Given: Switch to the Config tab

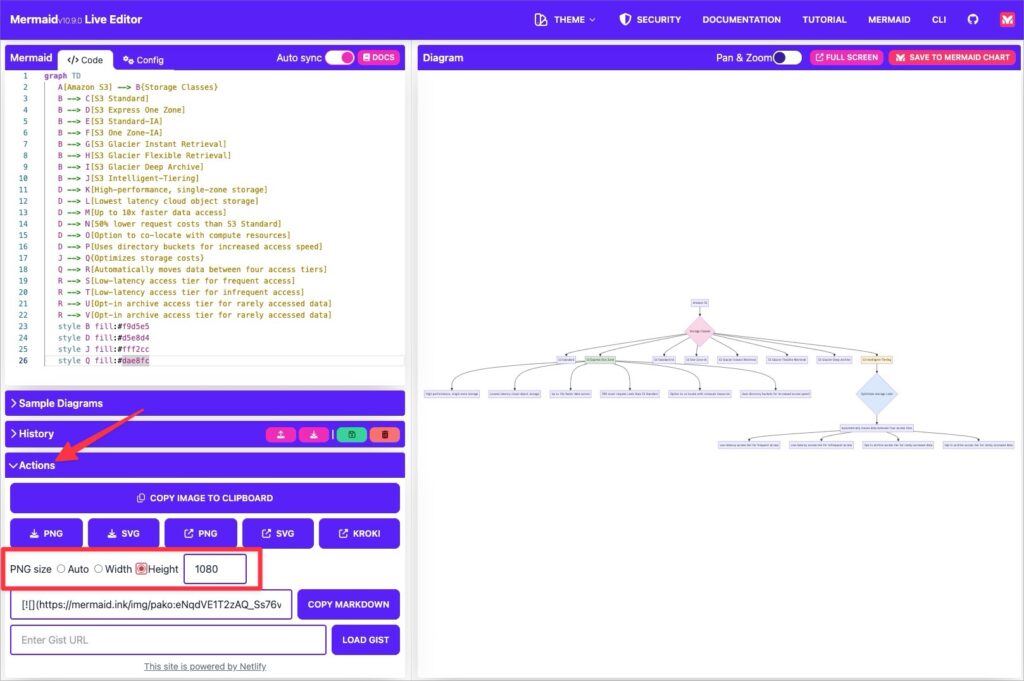Looking at the screenshot, I should coord(143,59).
